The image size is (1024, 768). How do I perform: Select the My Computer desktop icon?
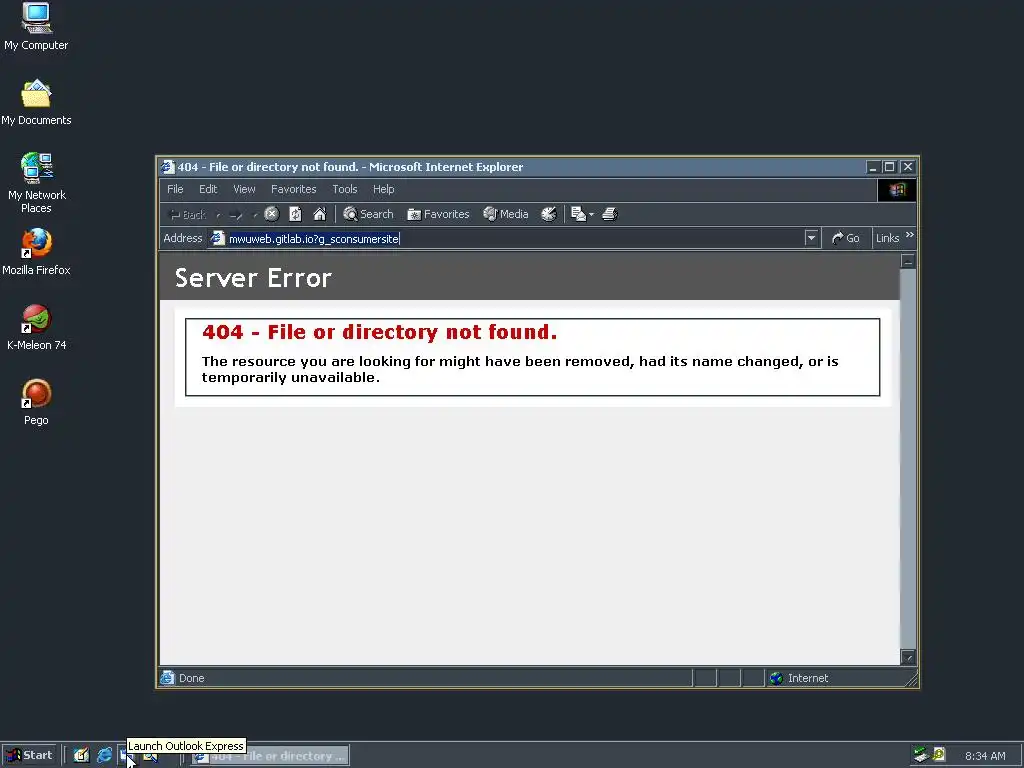[36, 27]
